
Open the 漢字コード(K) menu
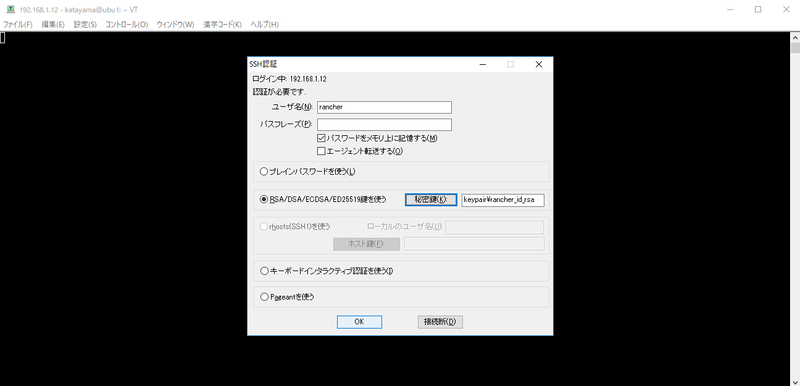click(222, 24)
